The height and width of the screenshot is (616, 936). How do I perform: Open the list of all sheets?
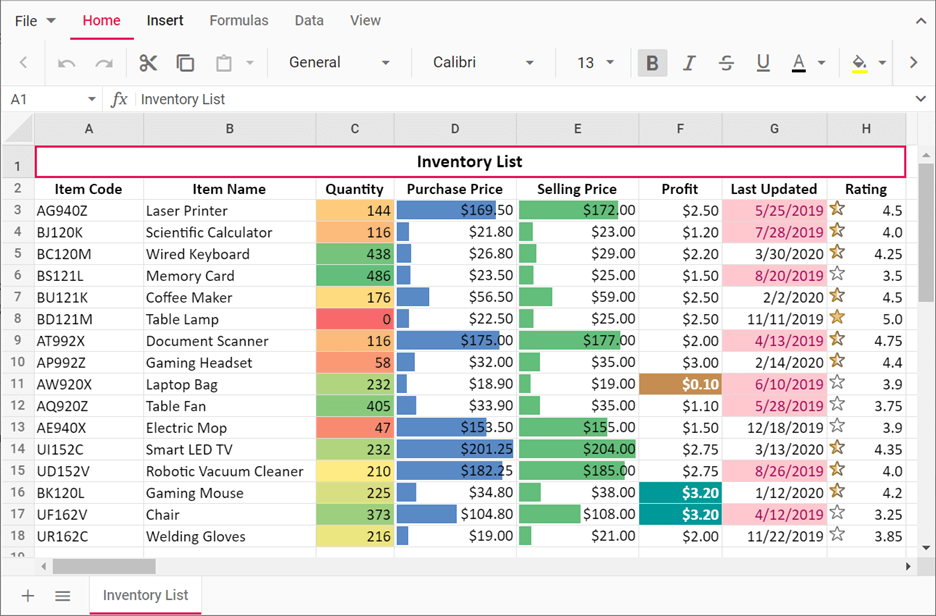[63, 595]
